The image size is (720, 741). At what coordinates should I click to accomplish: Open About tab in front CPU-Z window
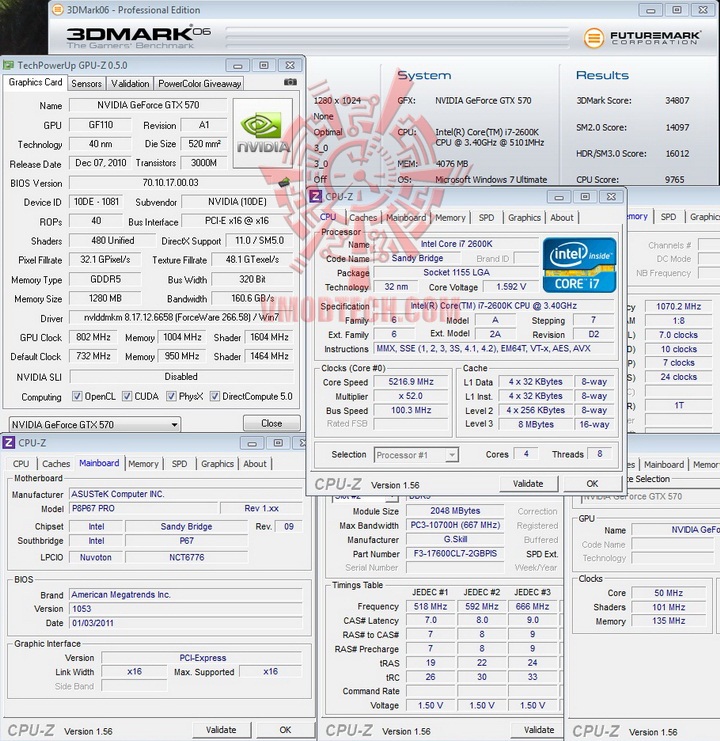pos(562,217)
